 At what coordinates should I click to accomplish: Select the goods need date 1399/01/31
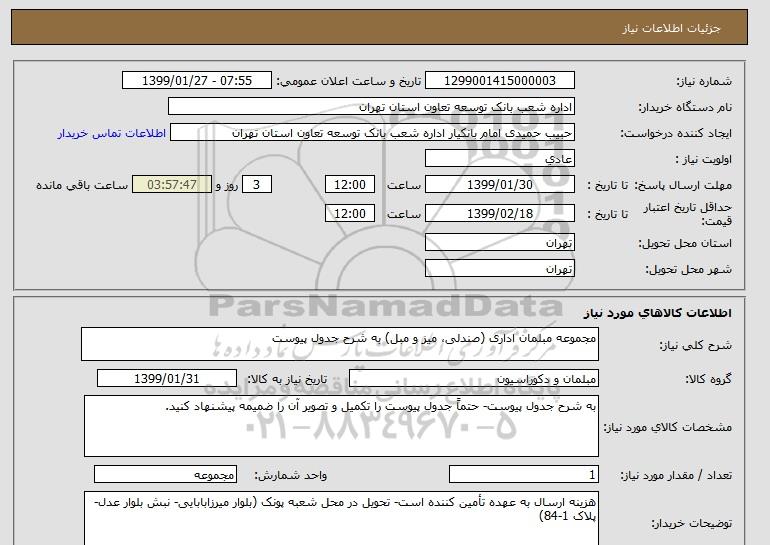166,379
